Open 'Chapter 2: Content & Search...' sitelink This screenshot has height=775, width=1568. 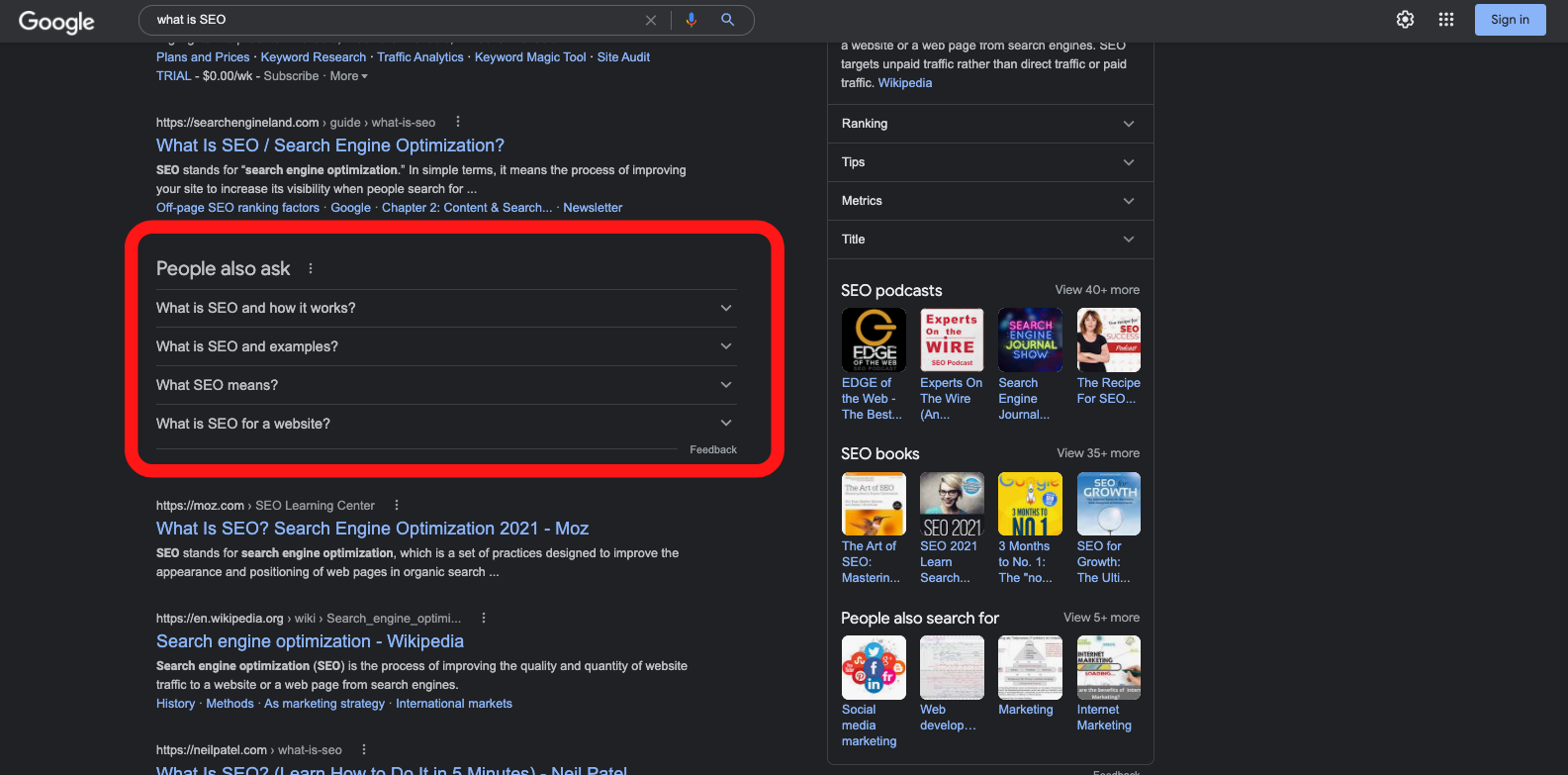(467, 208)
